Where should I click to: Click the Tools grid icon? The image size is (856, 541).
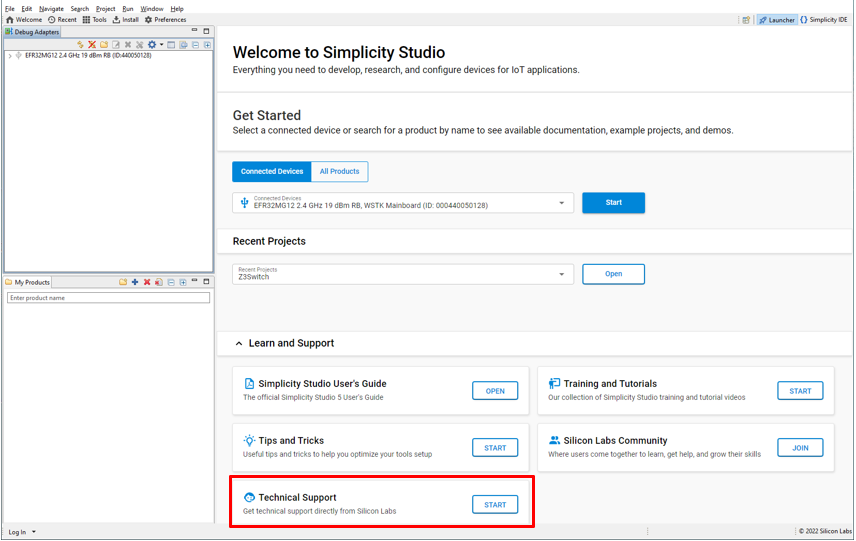tap(86, 19)
